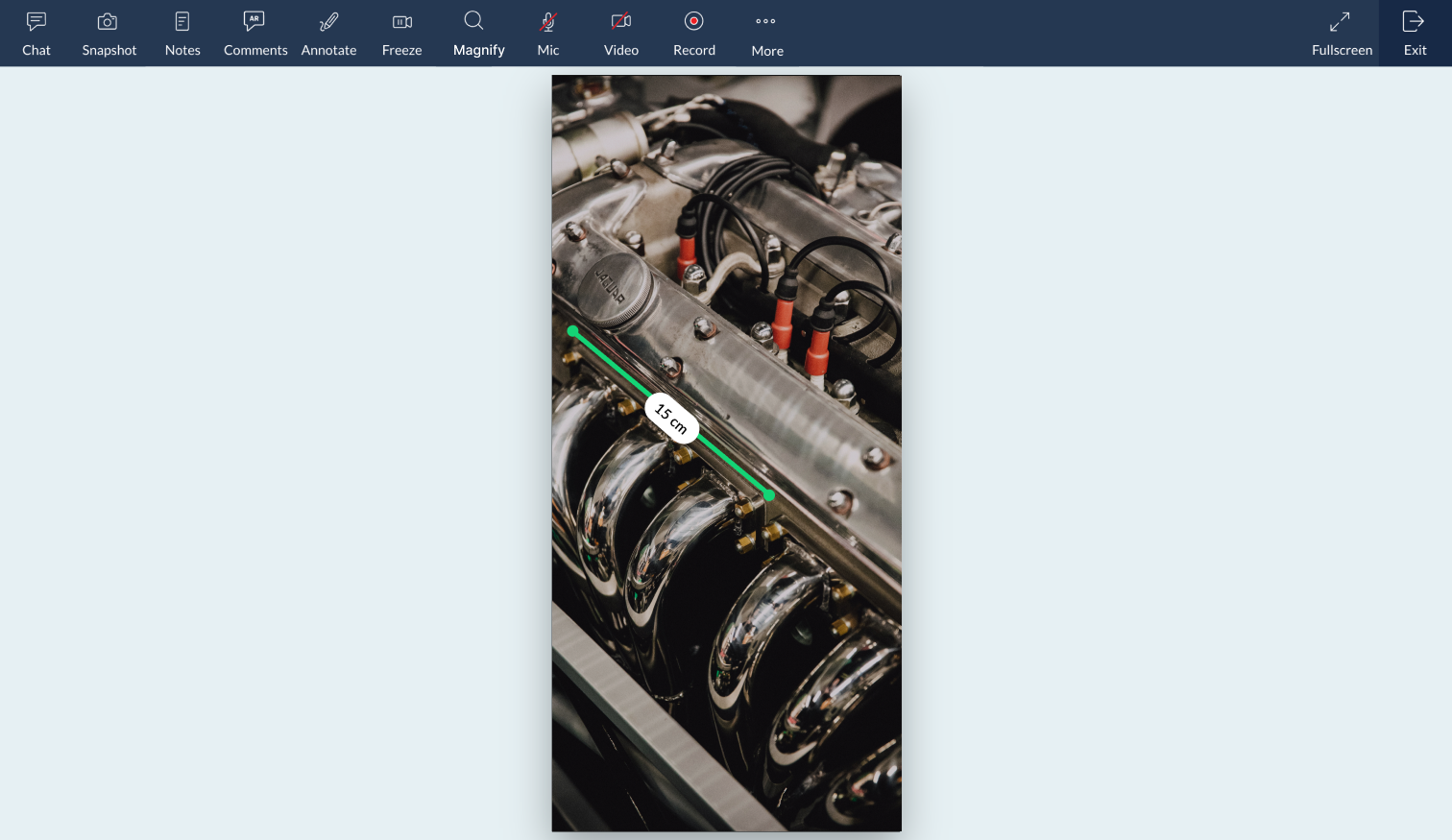The image size is (1452, 840).
Task: Start Record of the session
Action: 694,34
